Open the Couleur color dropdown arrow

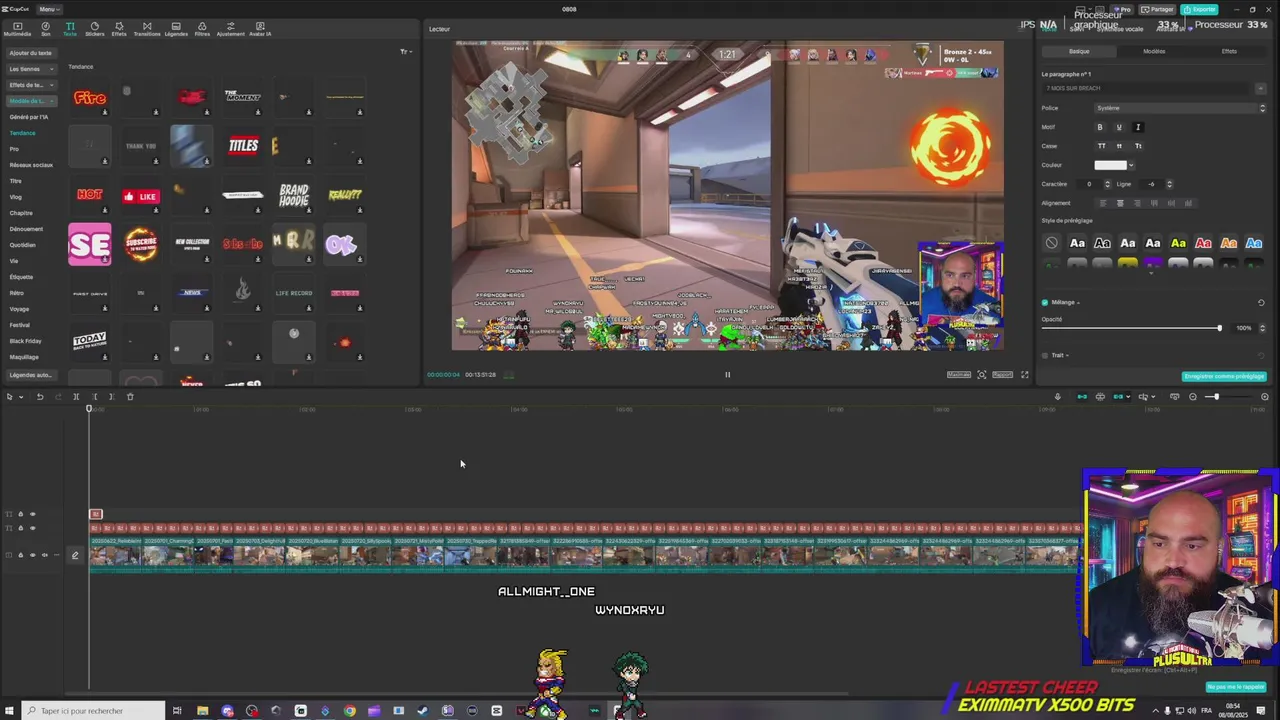pyautogui.click(x=1131, y=165)
